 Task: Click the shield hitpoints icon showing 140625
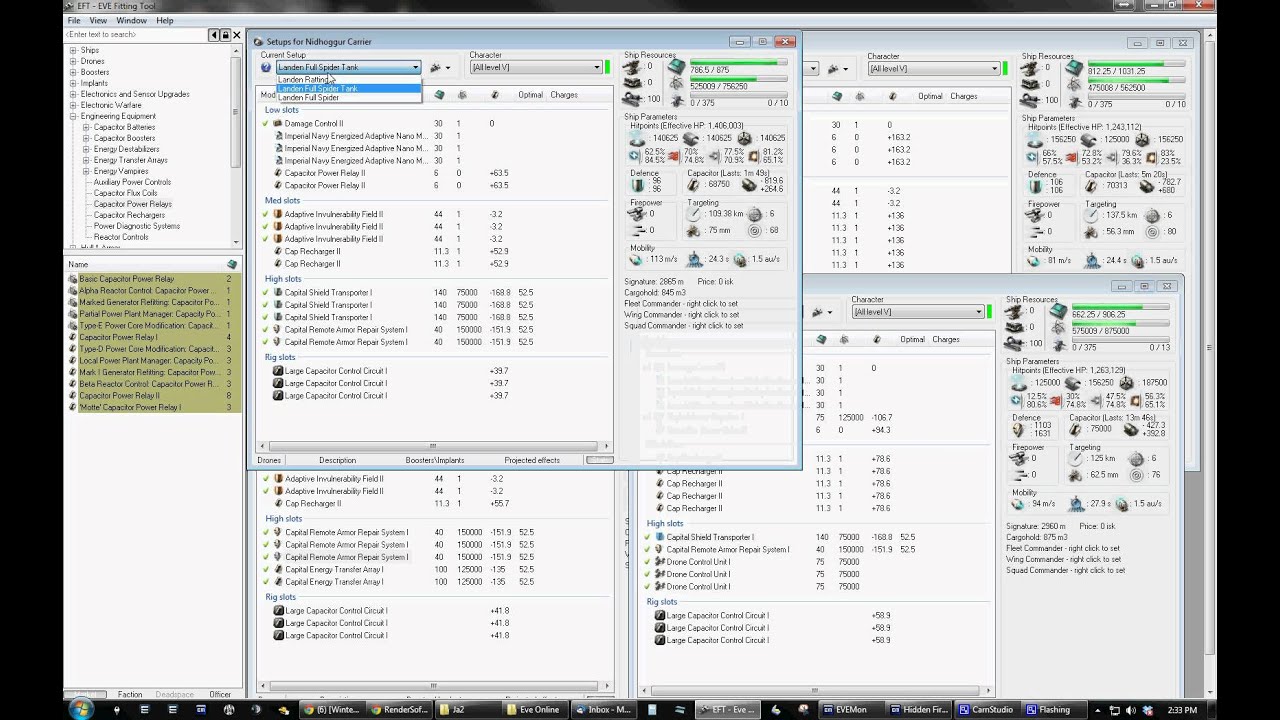click(638, 139)
